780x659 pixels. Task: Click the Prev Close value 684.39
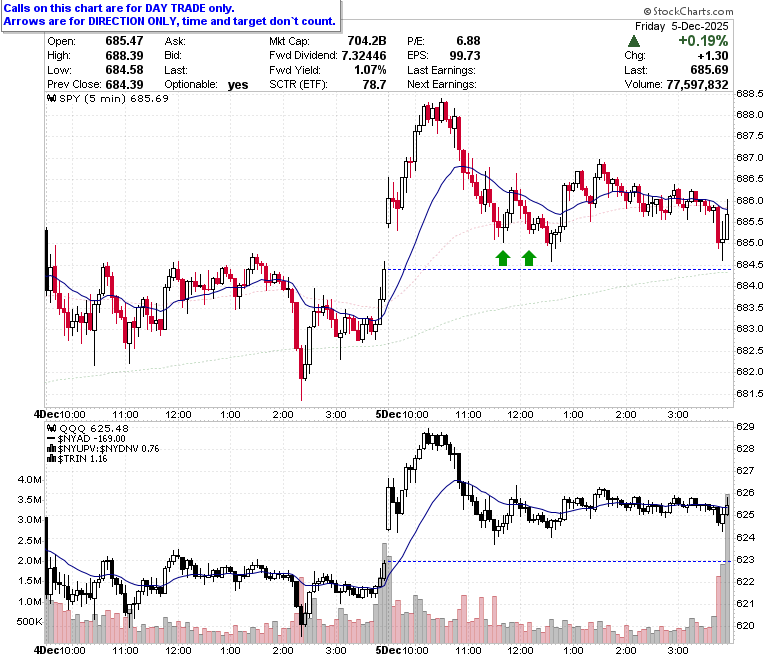pos(124,85)
